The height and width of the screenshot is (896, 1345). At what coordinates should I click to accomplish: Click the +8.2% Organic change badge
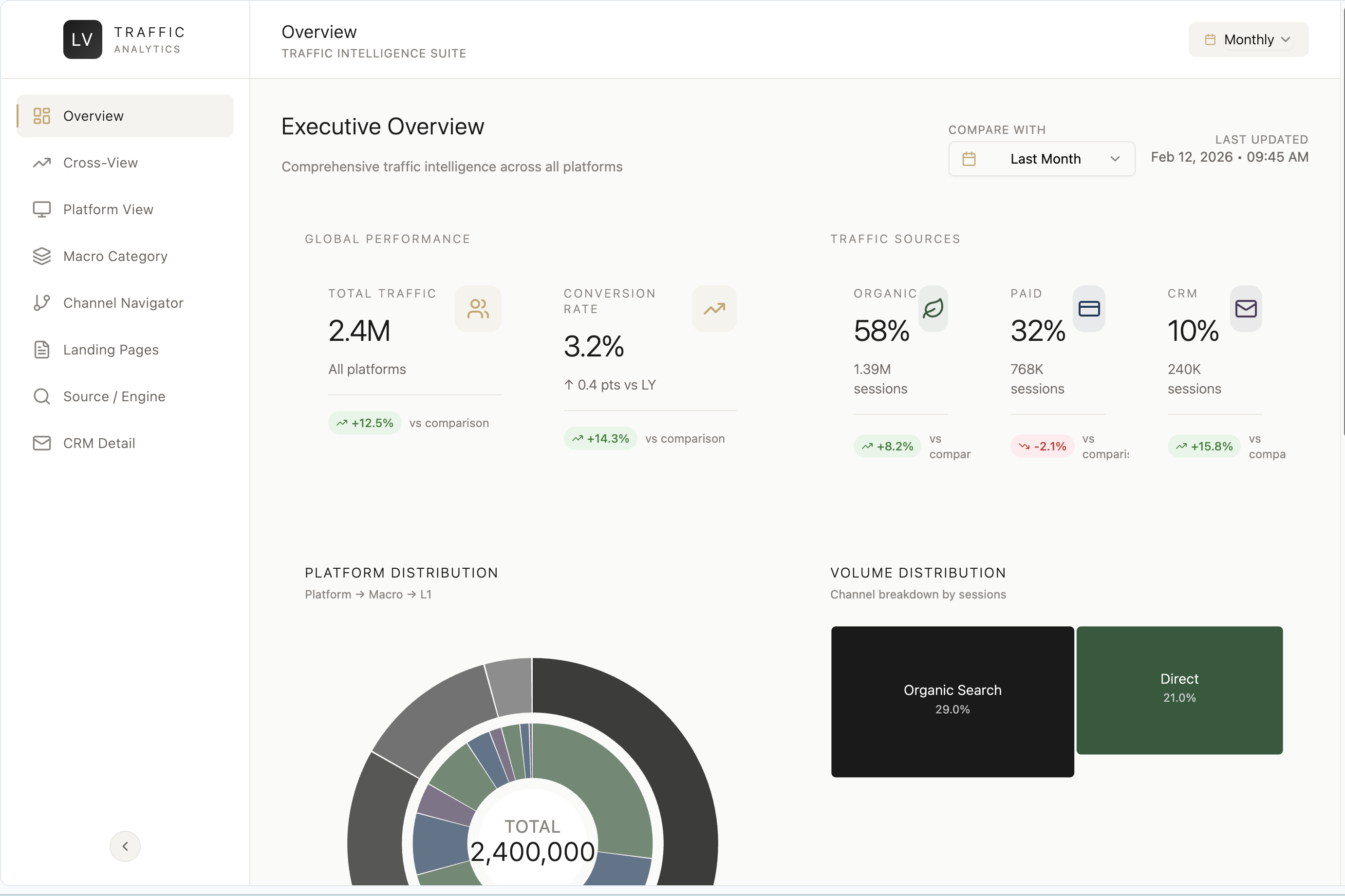click(887, 446)
